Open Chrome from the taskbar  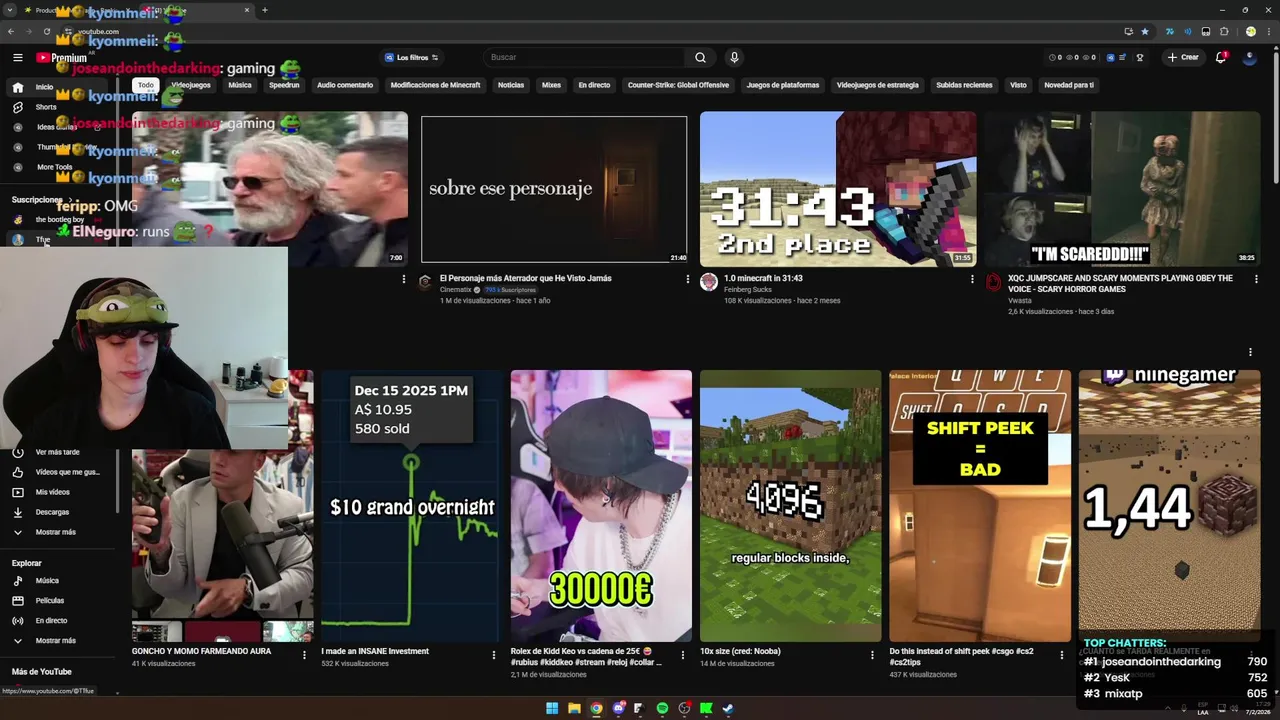pyautogui.click(x=596, y=708)
